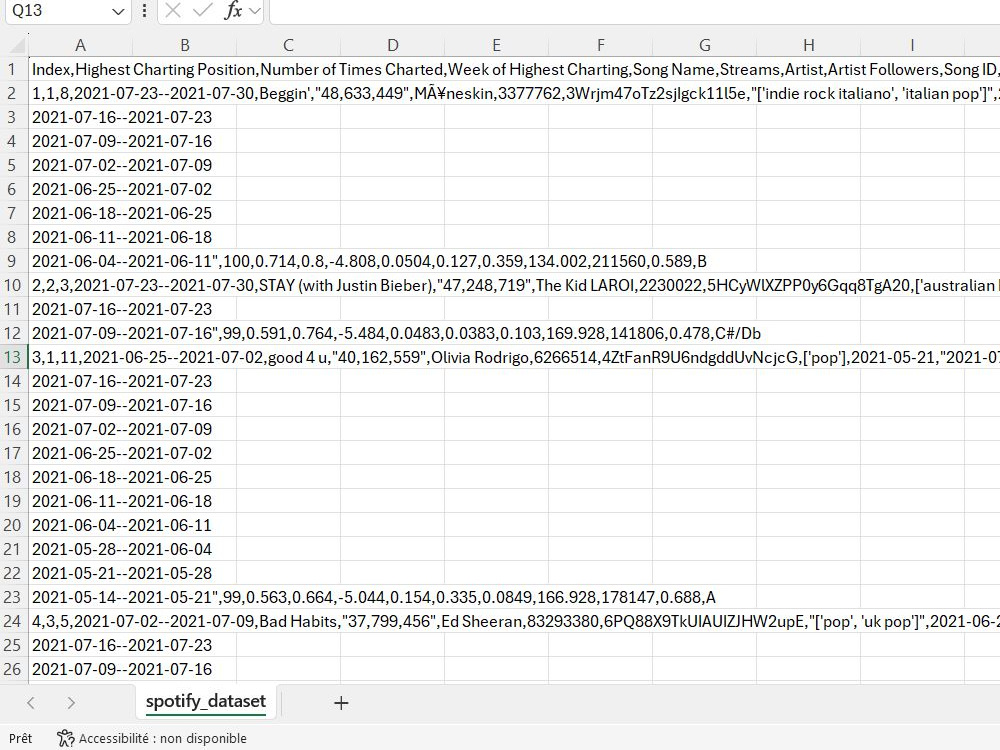The width and height of the screenshot is (1000, 750).
Task: Select column H header
Action: tap(808, 45)
